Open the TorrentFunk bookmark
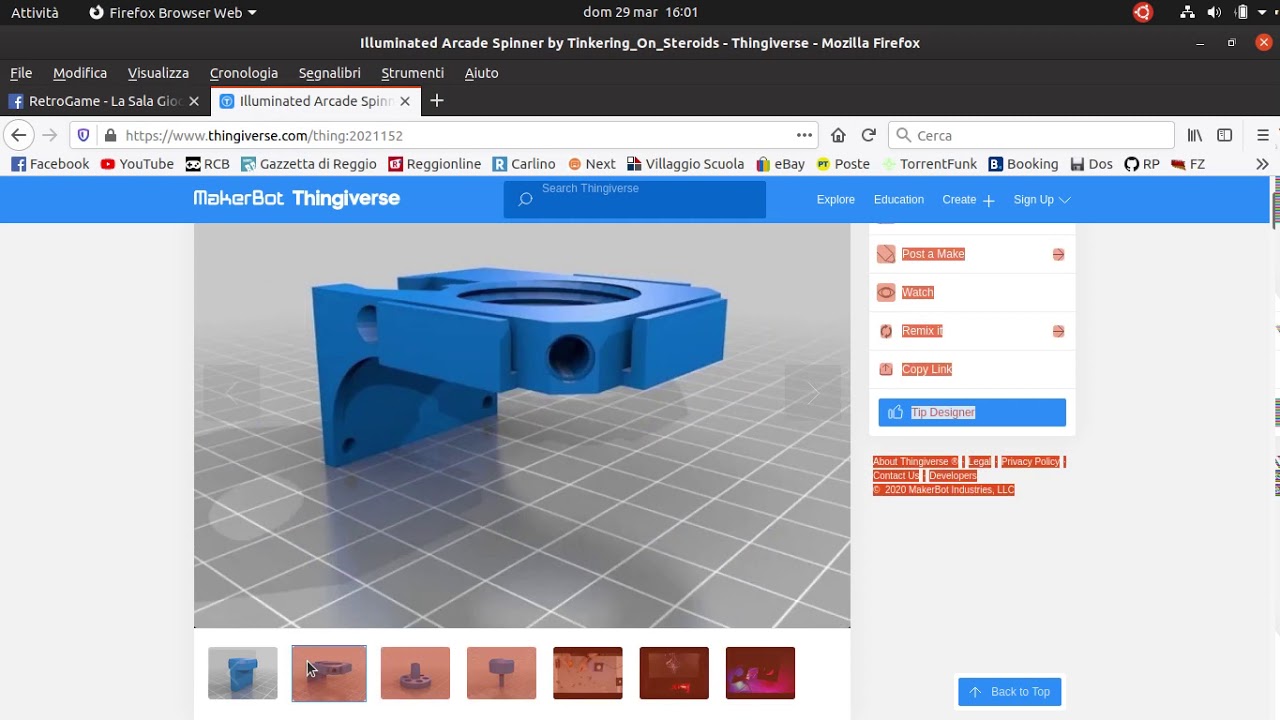The image size is (1280, 720). [929, 164]
